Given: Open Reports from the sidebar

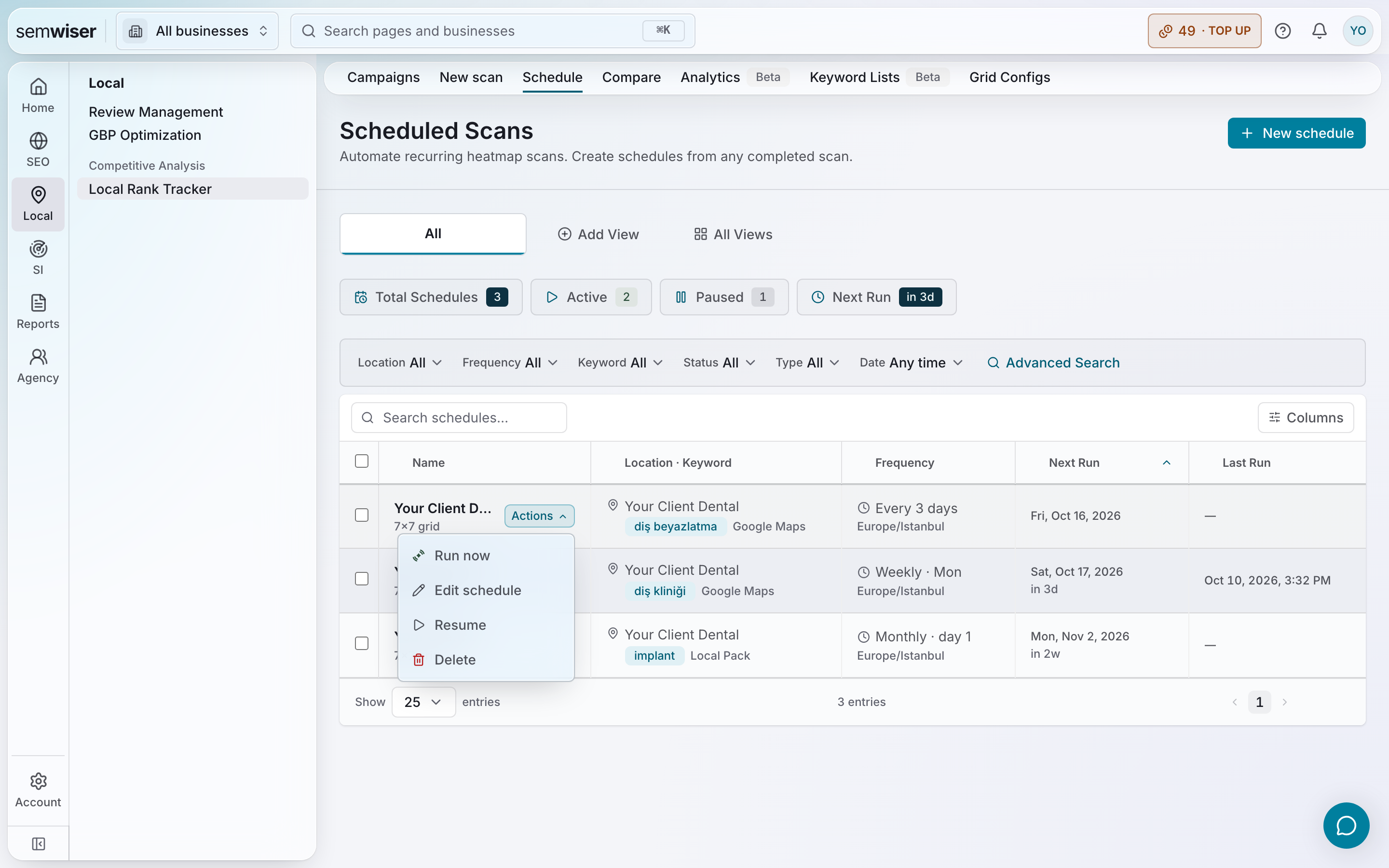Looking at the screenshot, I should tap(38, 312).
